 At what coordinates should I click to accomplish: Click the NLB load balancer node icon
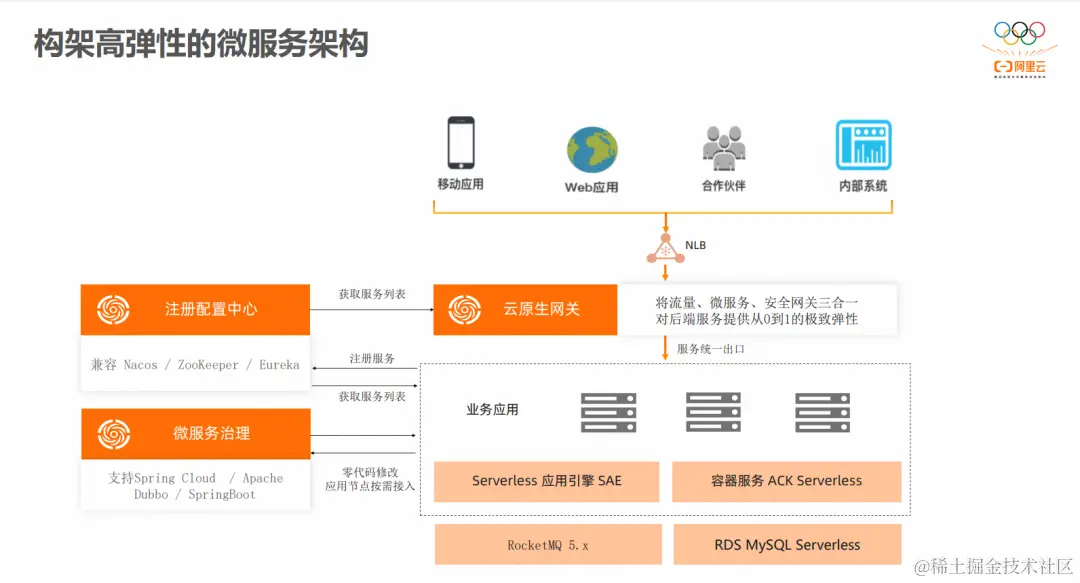pos(665,249)
